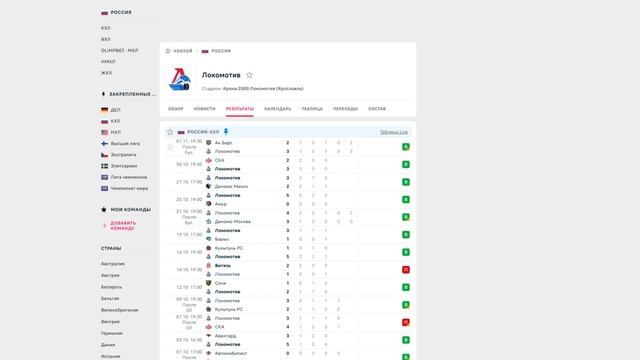This screenshot has height=360, width=640.
Task: Open НМХЛ league in sidebar
Action: coord(108,62)
